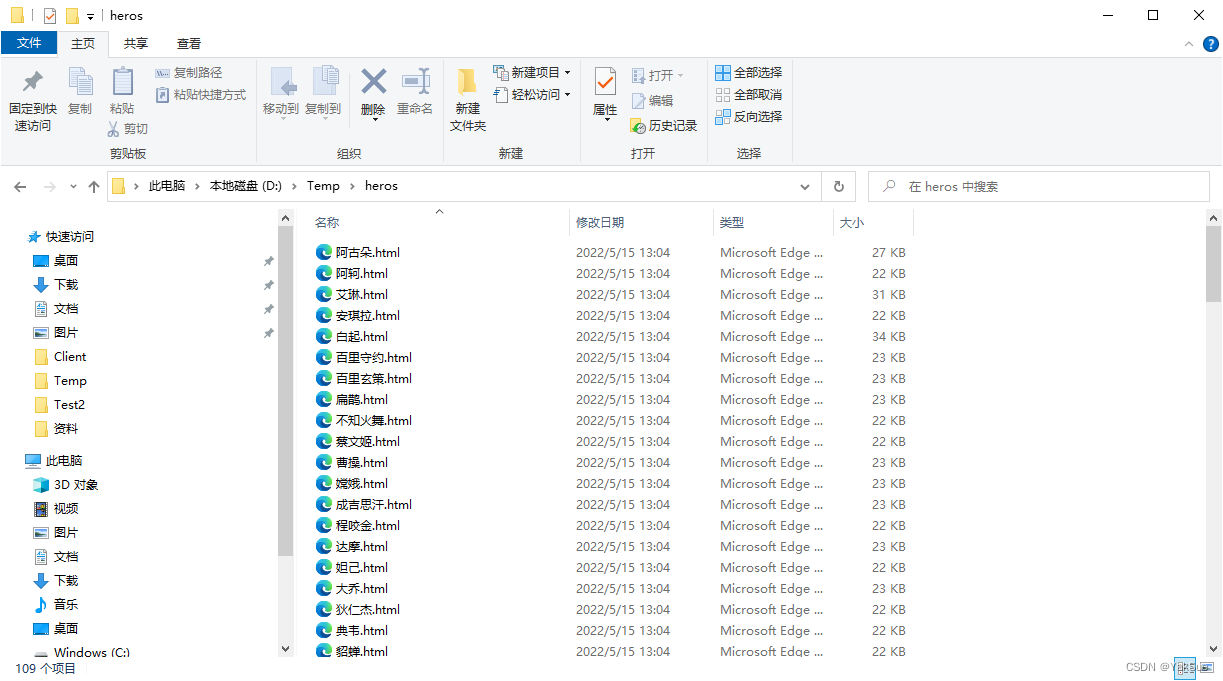Image resolution: width=1223 pixels, height=681 pixels.
Task: Sort by the Name (名称) column header
Action: 327,223
